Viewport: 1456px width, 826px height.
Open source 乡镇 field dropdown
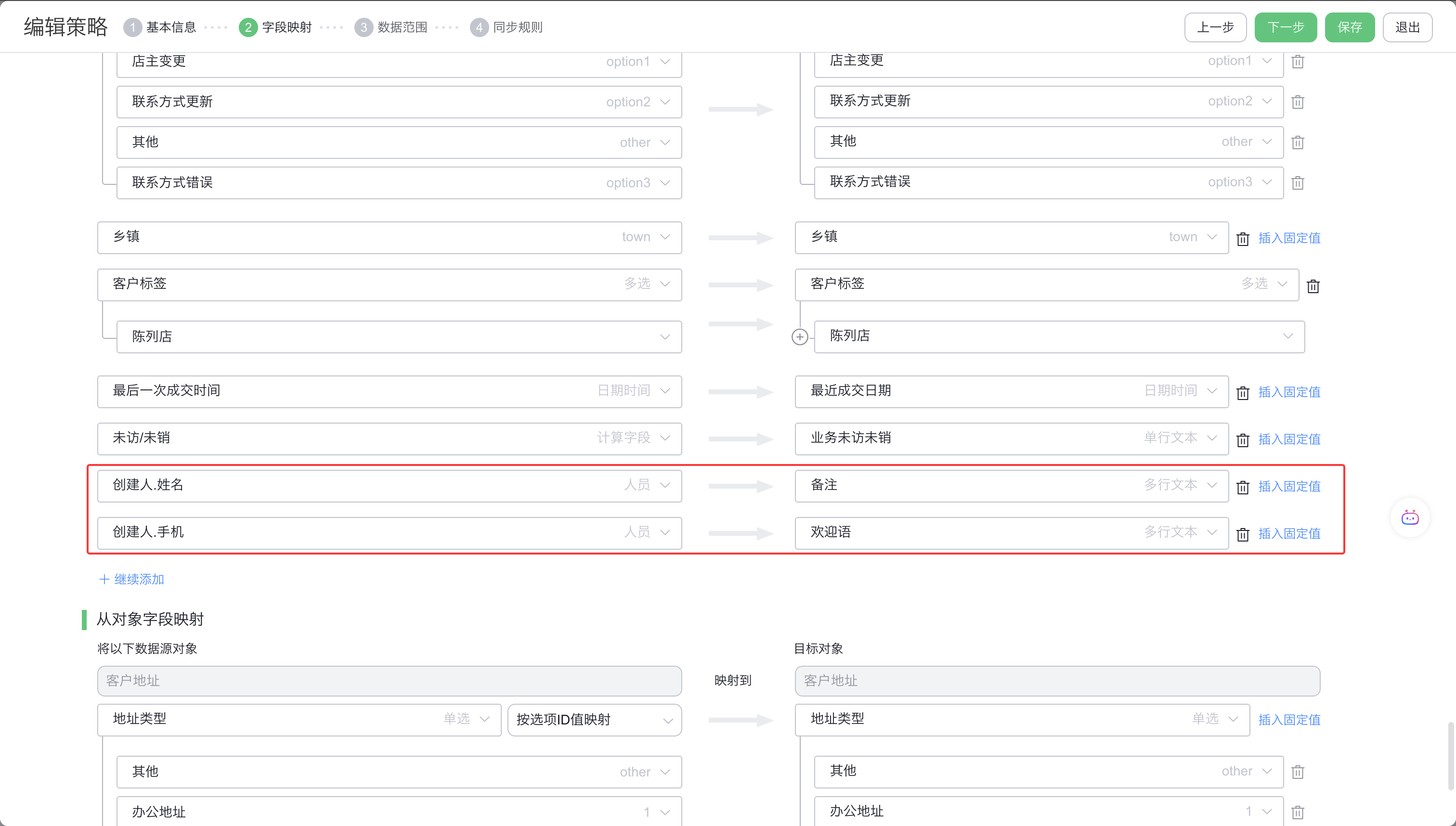click(x=389, y=237)
